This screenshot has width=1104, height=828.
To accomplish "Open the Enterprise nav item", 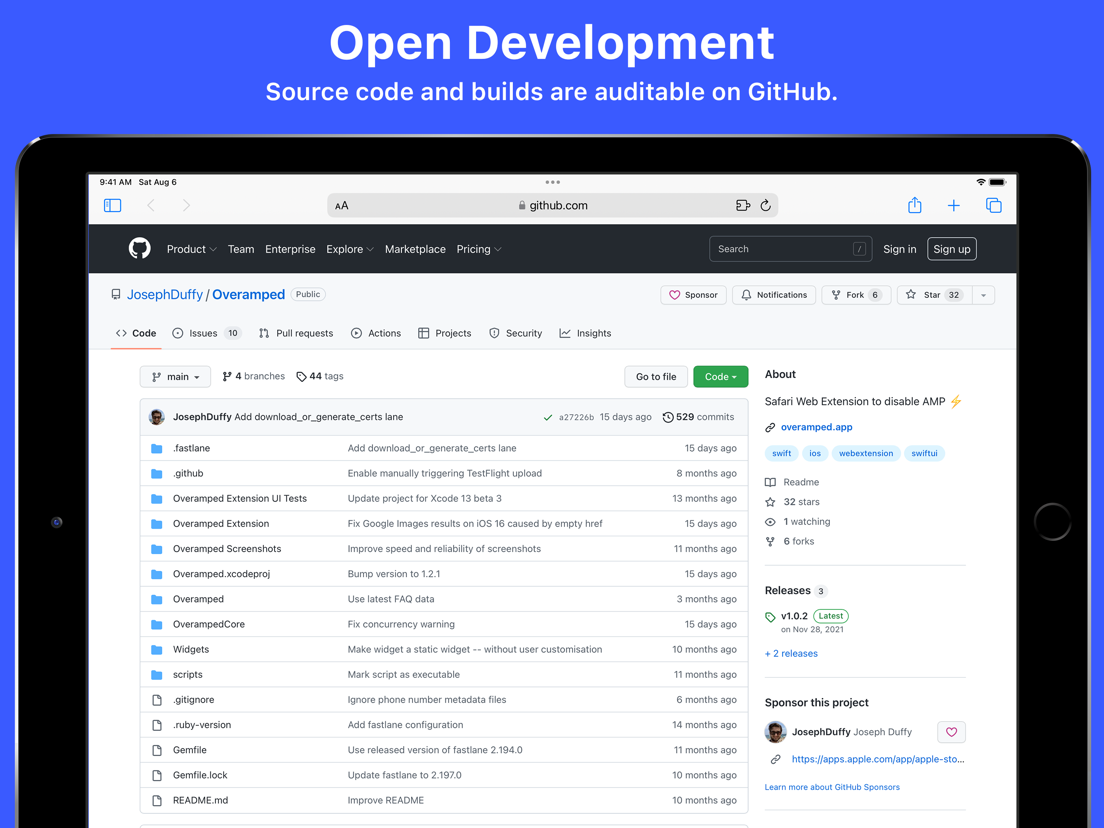I will pyautogui.click(x=290, y=249).
